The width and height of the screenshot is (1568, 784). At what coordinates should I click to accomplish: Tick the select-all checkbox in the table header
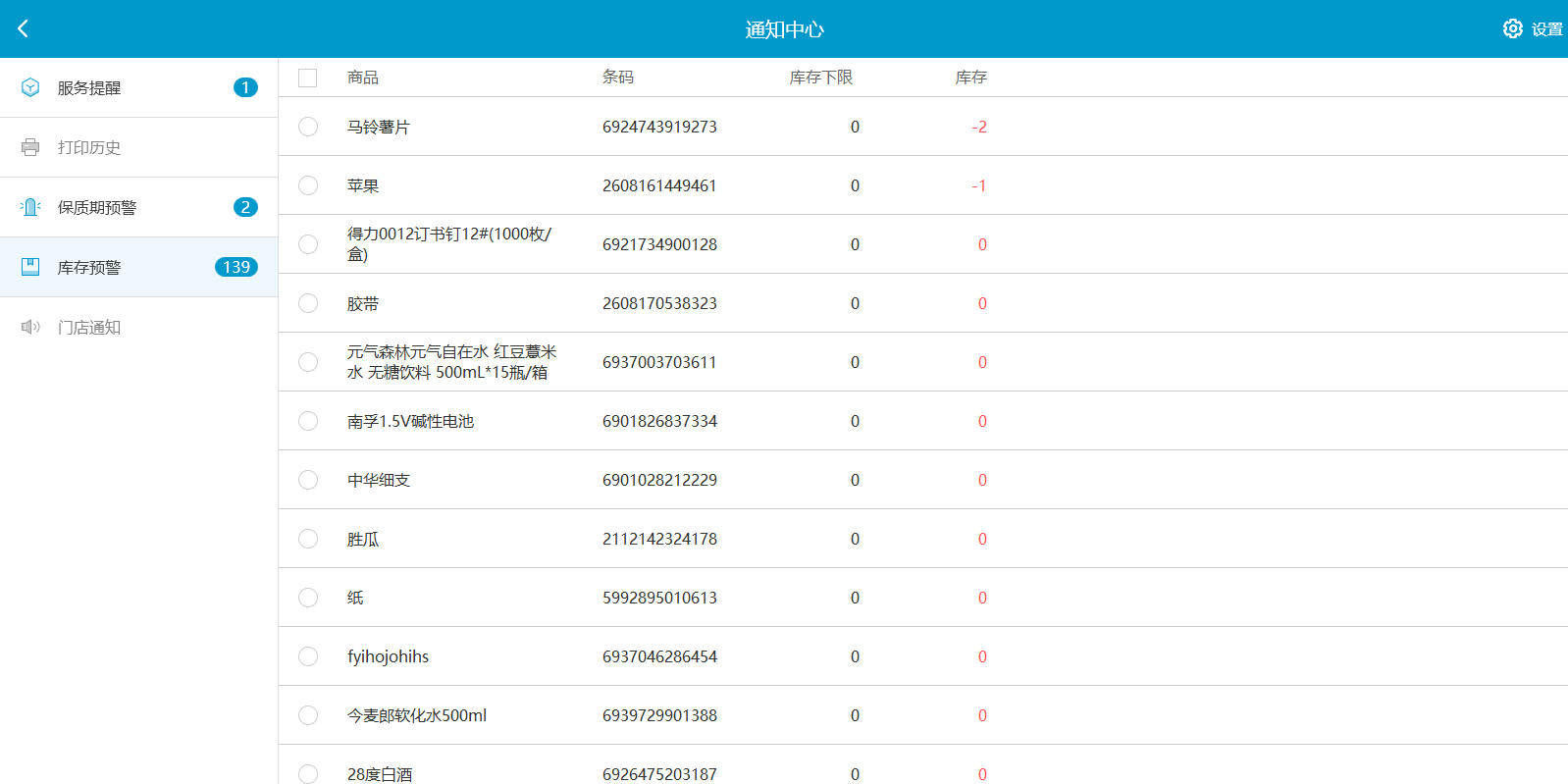(308, 78)
